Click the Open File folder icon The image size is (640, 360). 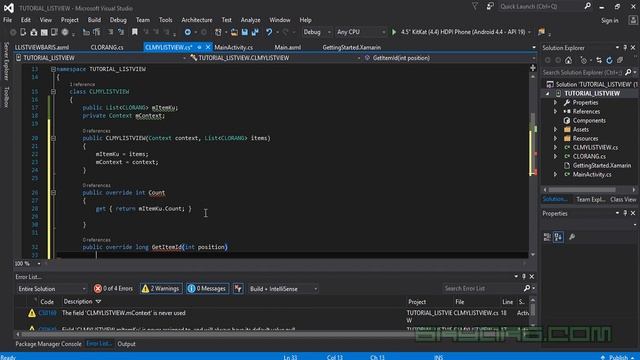coord(234,32)
